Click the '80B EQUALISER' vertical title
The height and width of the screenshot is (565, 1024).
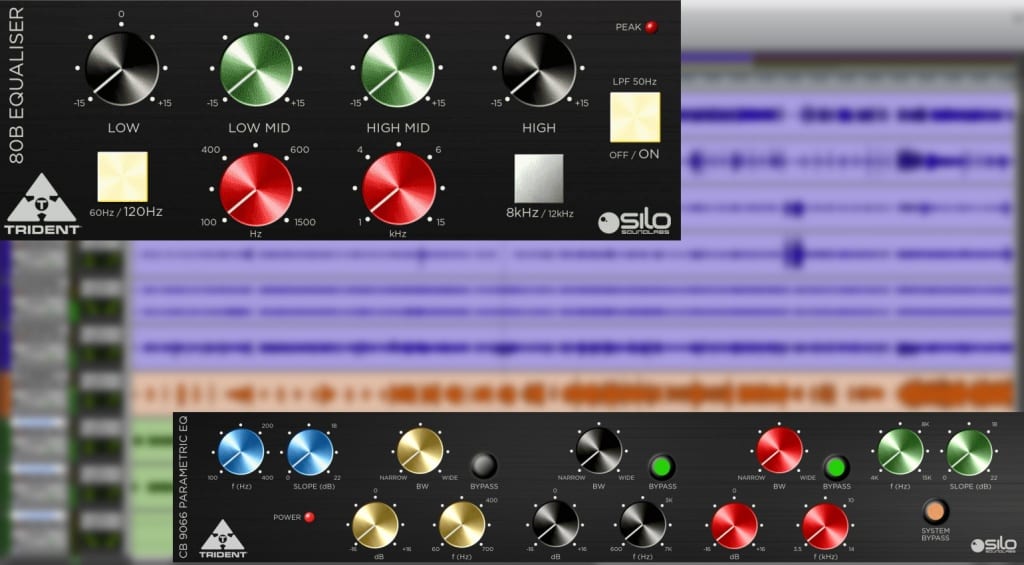[x=16, y=86]
